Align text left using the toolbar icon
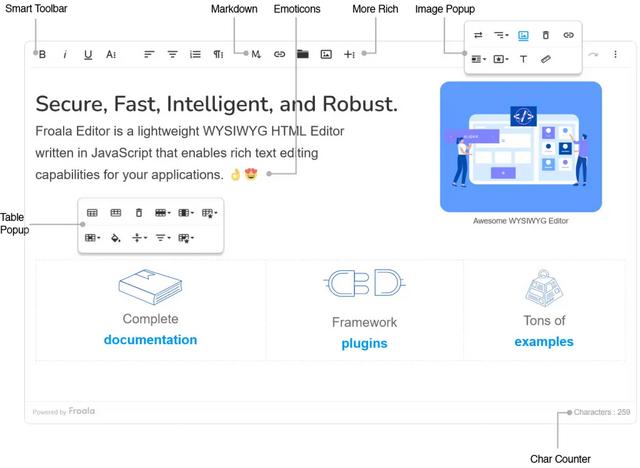 149,54
